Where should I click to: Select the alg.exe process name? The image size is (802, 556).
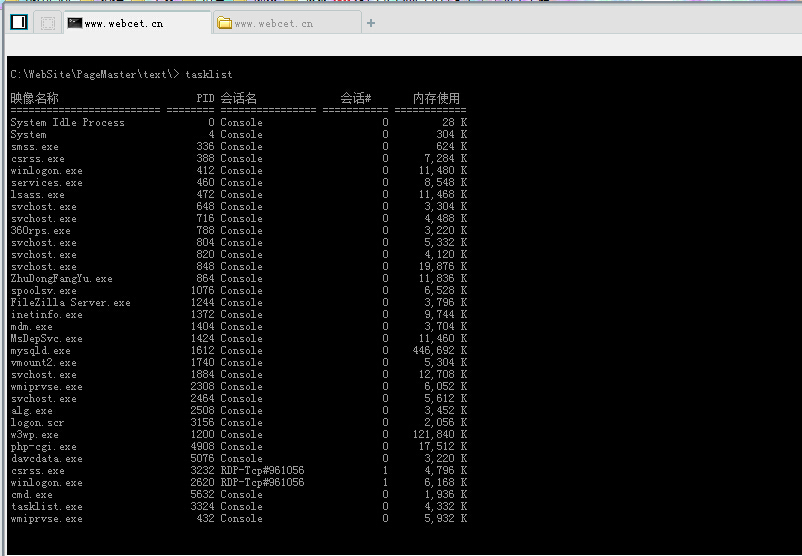(x=32, y=411)
